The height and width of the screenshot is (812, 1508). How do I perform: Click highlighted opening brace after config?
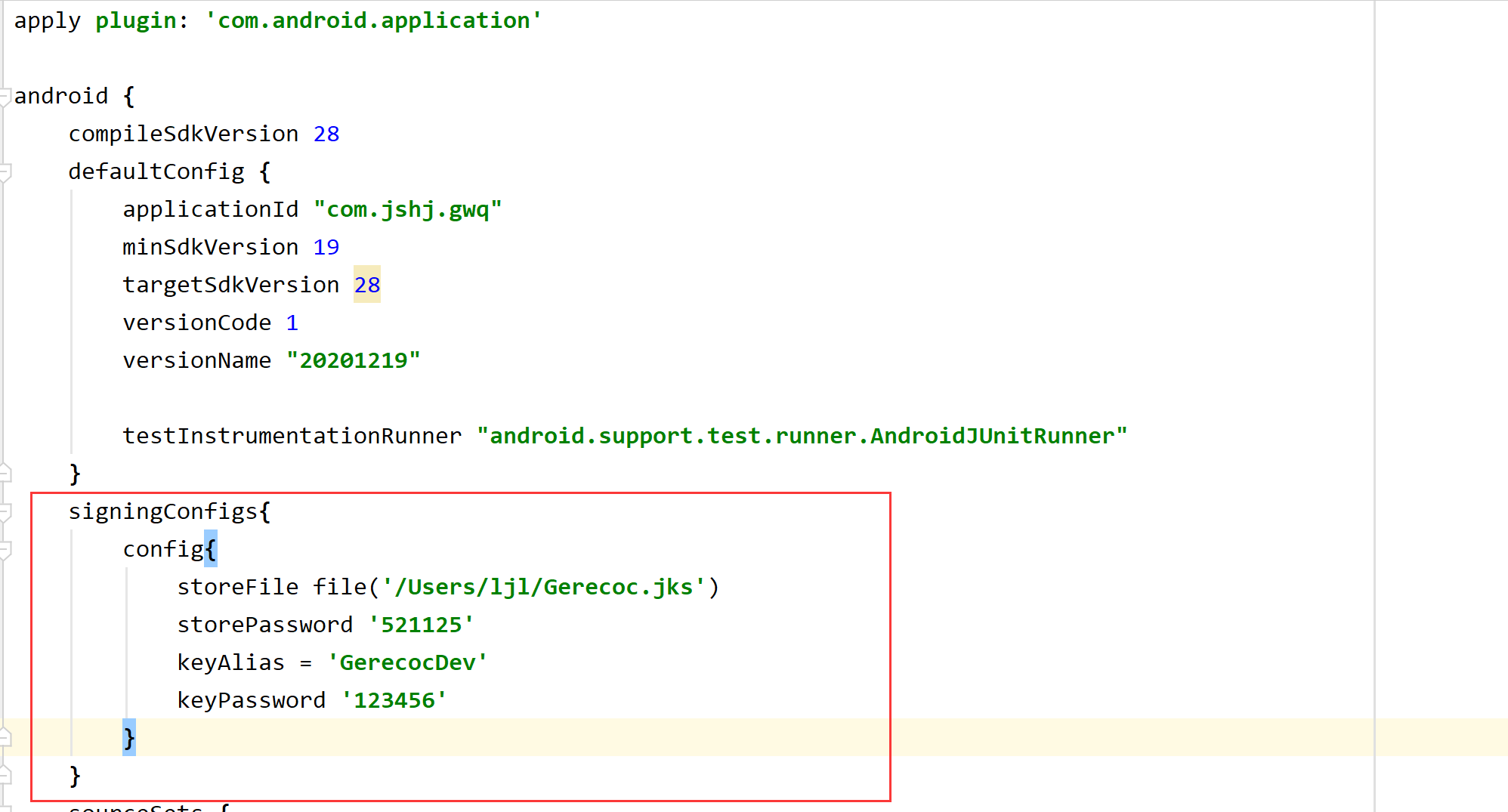[211, 549]
